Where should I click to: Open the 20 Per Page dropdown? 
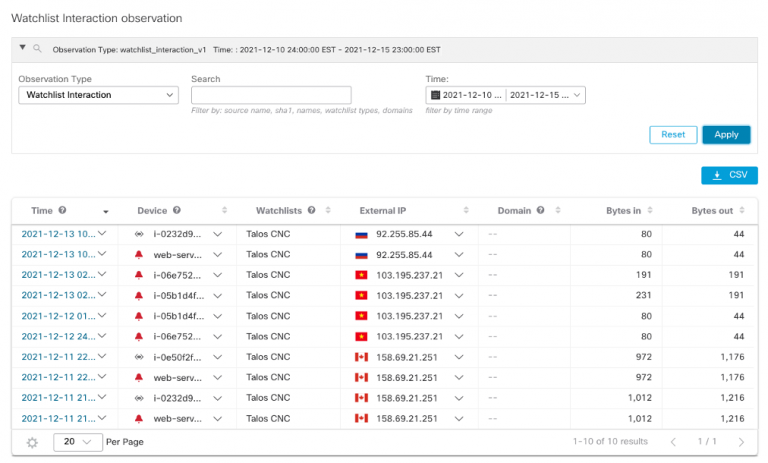pyautogui.click(x=77, y=442)
